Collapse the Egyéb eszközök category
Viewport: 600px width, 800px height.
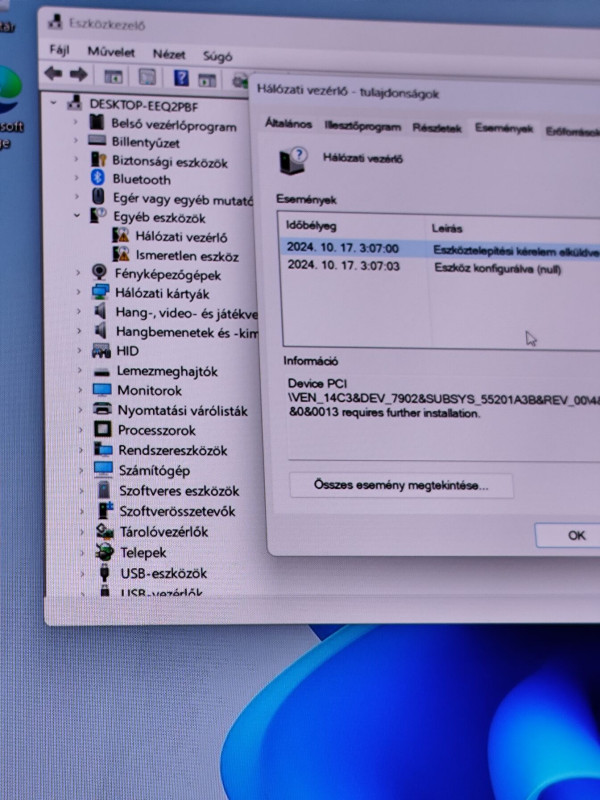pos(77,215)
